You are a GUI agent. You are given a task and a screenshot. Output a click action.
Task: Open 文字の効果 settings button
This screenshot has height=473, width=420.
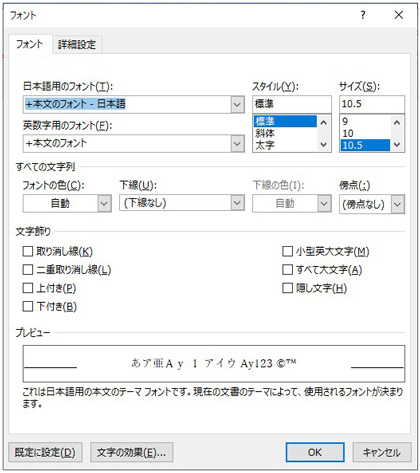pos(131,452)
